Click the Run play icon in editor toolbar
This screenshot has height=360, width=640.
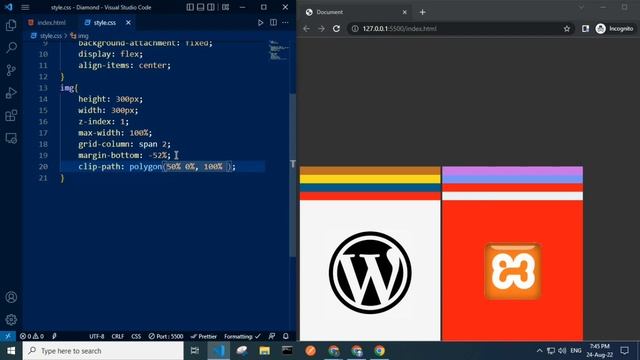coord(260,23)
